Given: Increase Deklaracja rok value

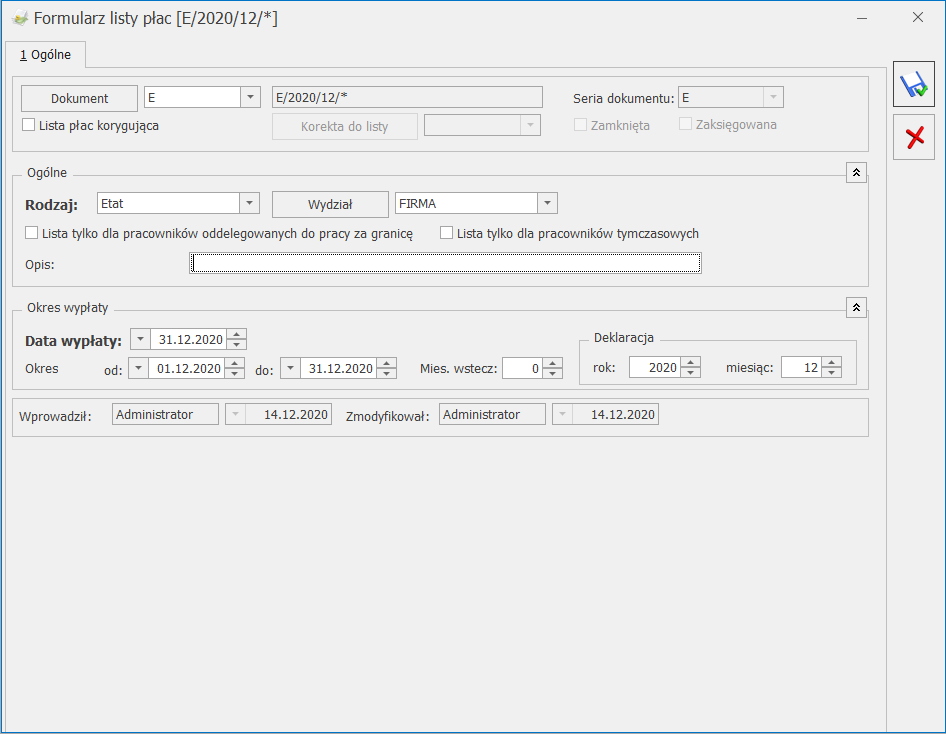Looking at the screenshot, I should click(x=691, y=362).
